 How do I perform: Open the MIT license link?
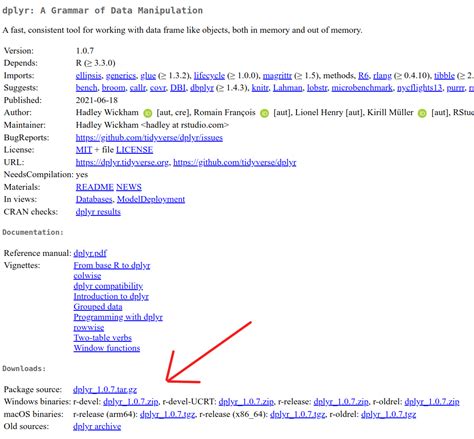point(84,150)
